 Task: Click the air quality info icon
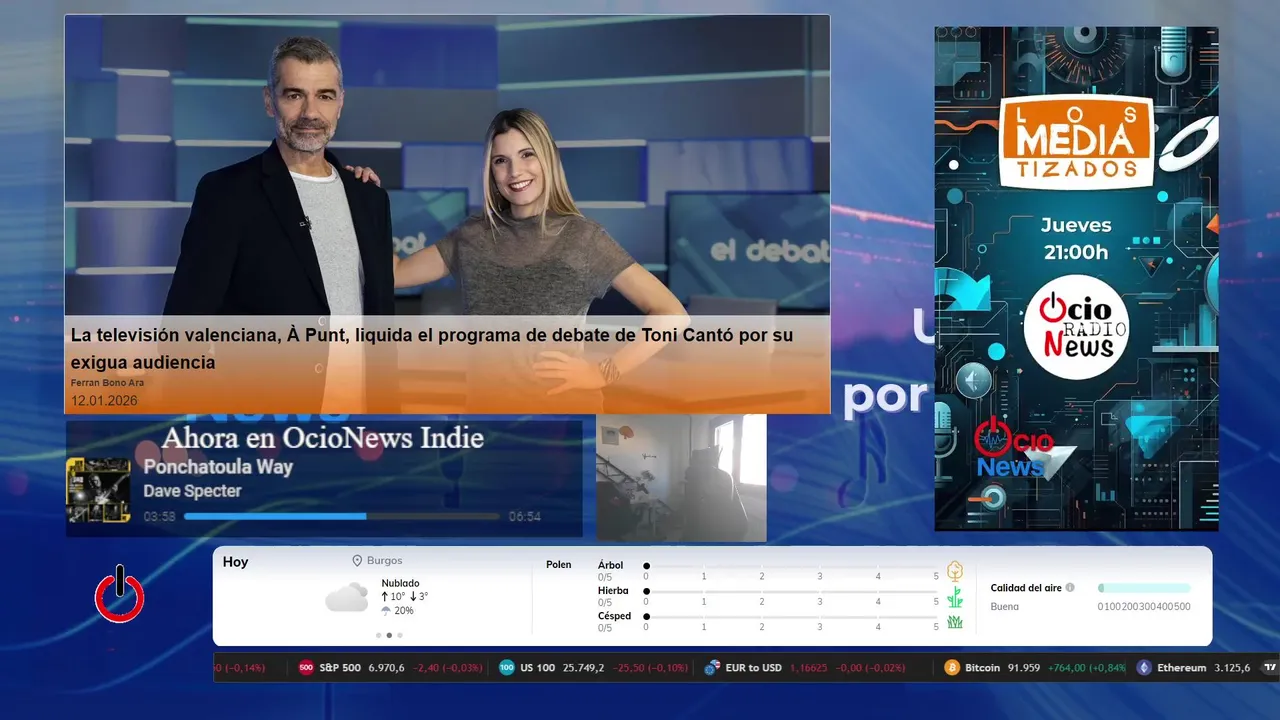click(x=1070, y=588)
